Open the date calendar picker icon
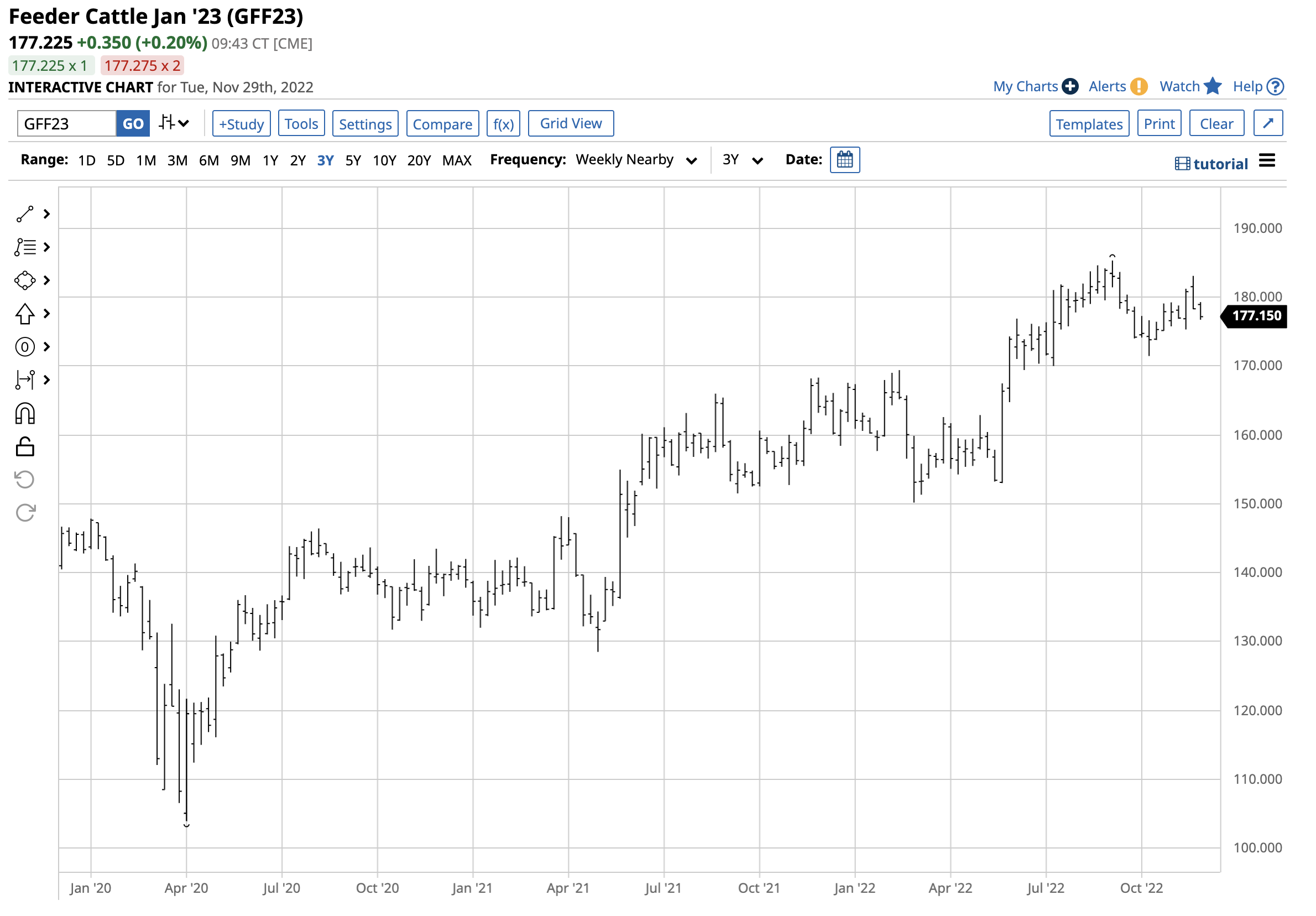This screenshot has height=916, width=1316. (844, 159)
